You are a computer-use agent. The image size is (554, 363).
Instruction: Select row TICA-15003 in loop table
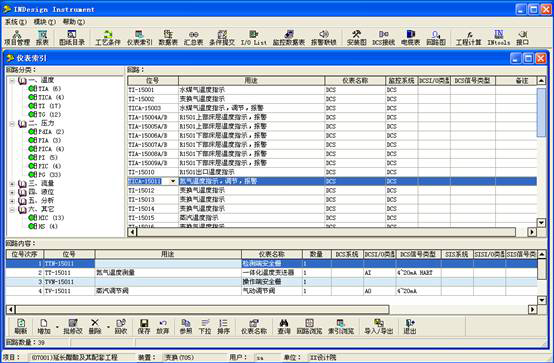332,108
